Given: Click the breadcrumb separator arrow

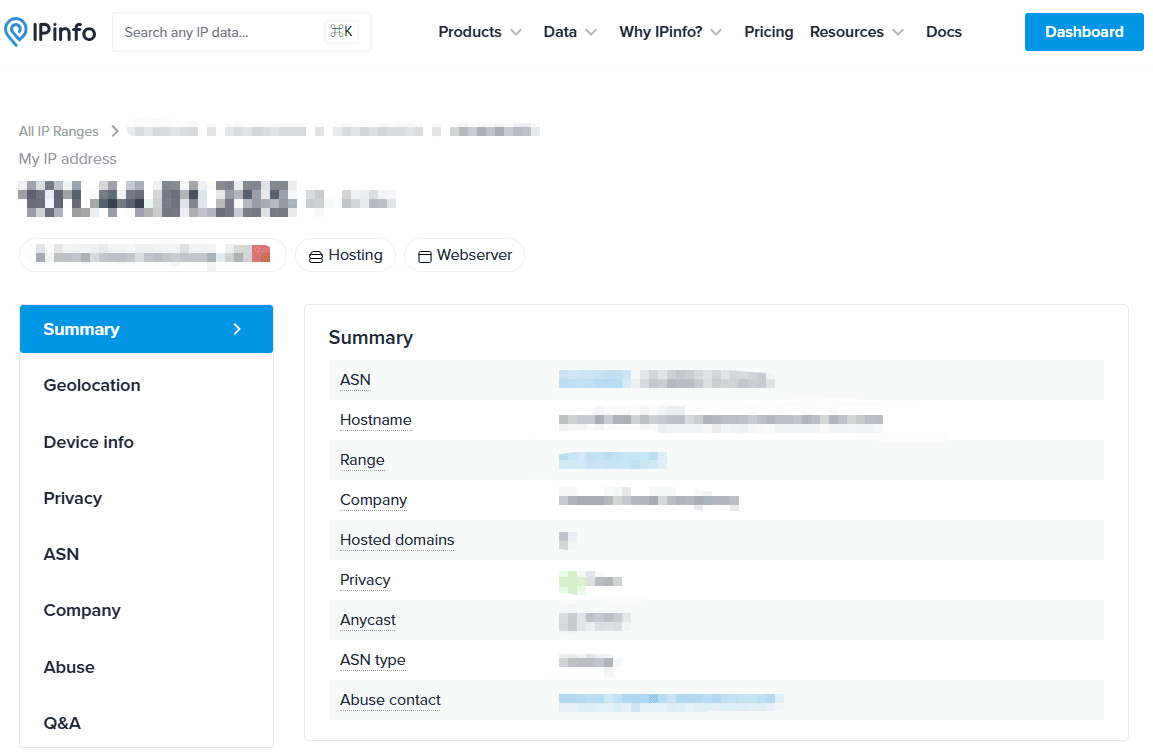Looking at the screenshot, I should pyautogui.click(x=115, y=131).
